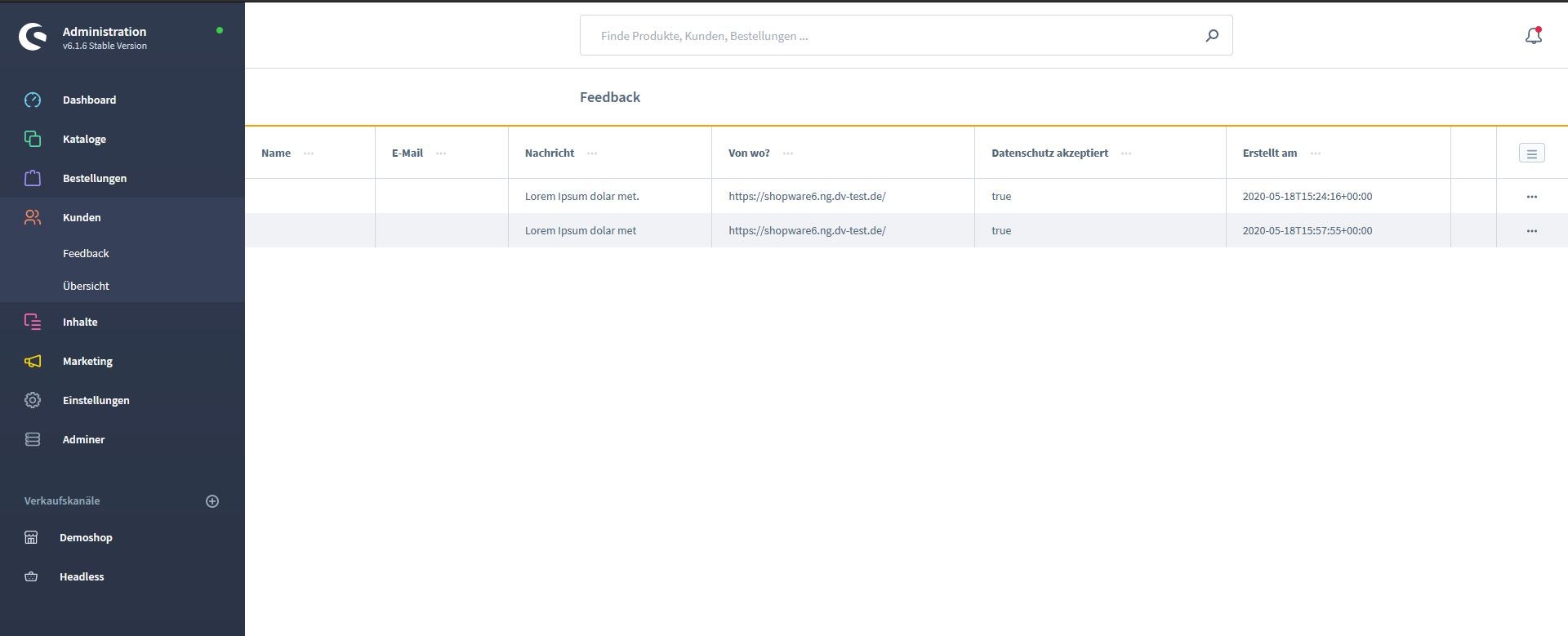Open Adminer menu entry

click(83, 439)
